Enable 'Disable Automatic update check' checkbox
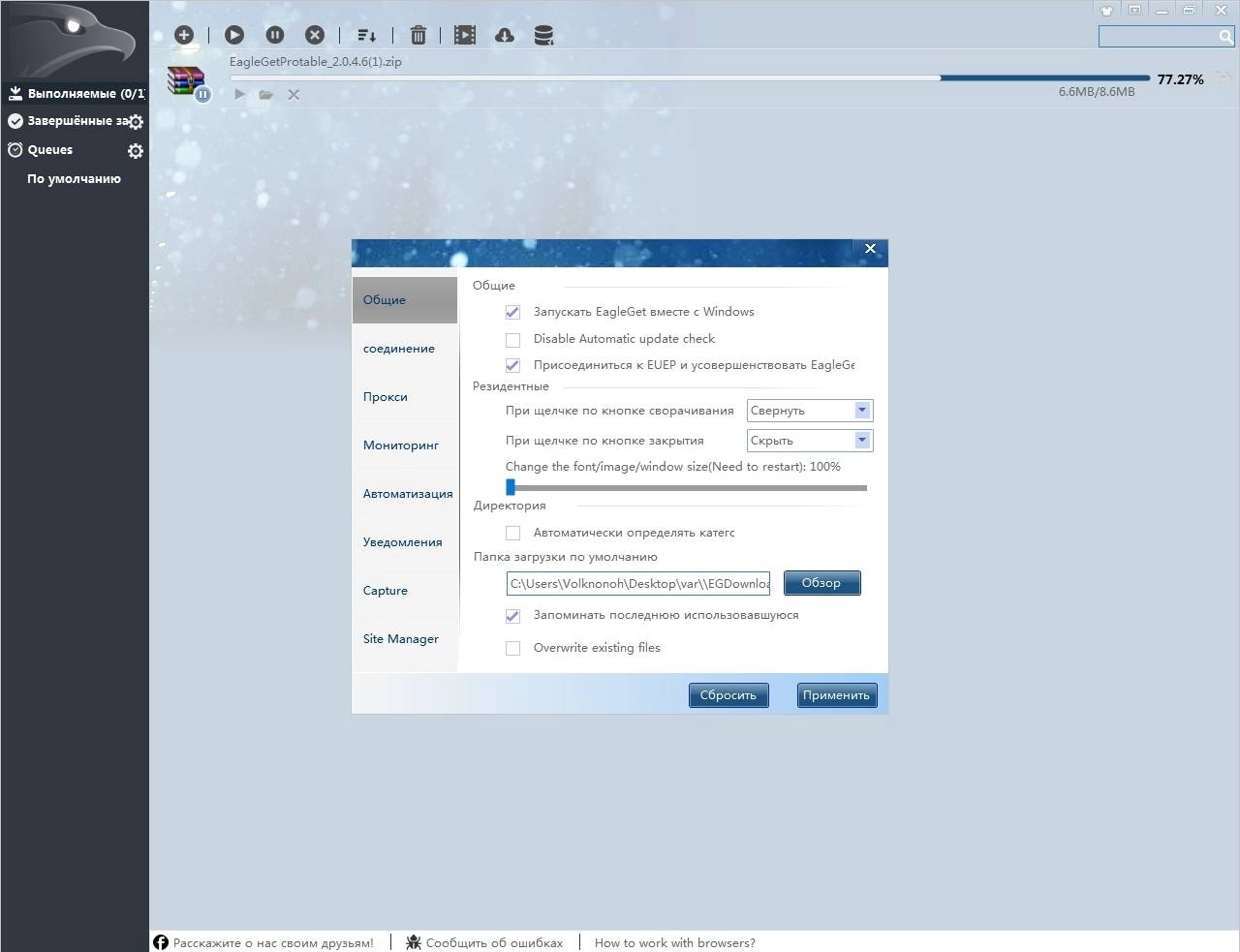The height and width of the screenshot is (952, 1240). point(512,339)
